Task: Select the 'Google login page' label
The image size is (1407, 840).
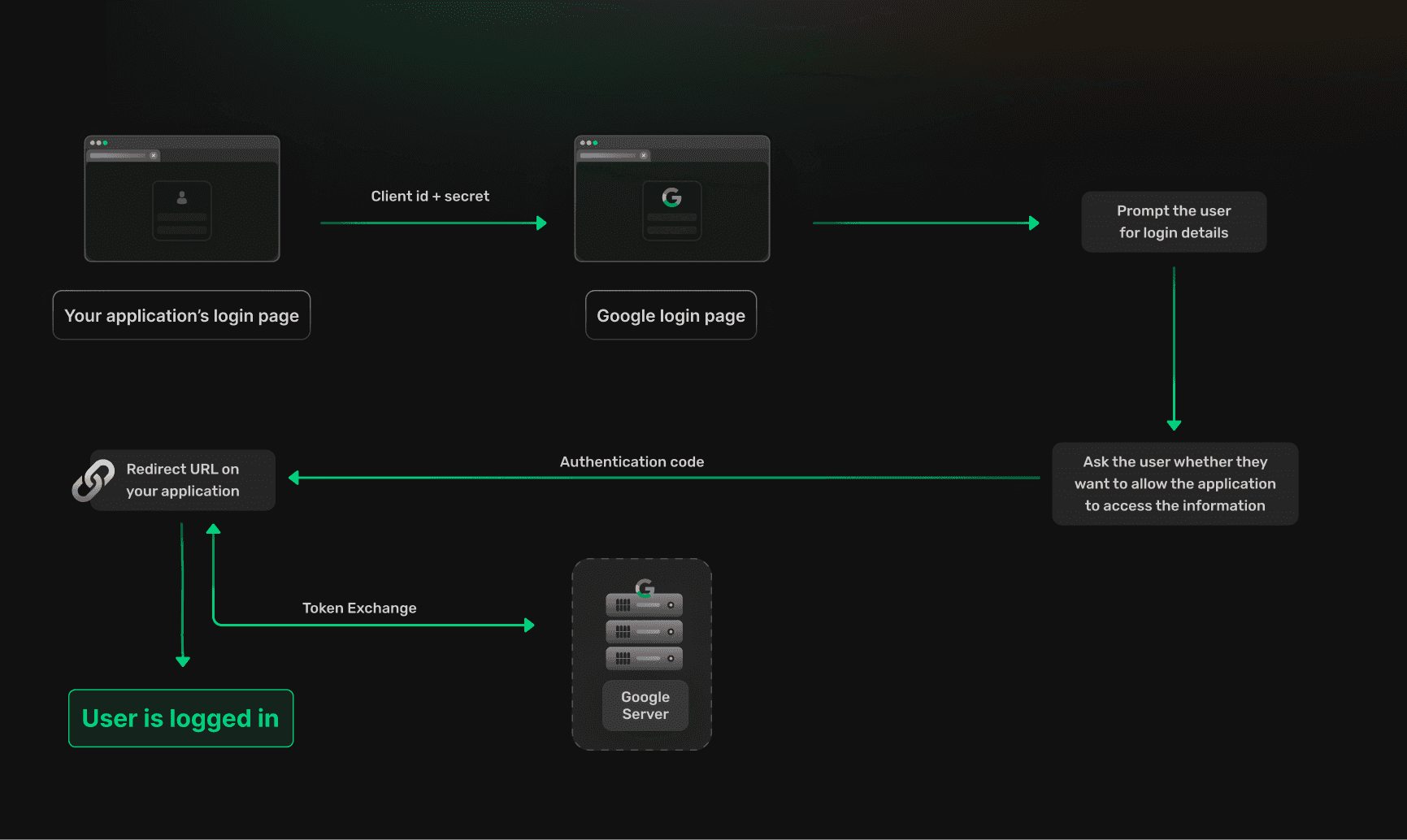Action: pyautogui.click(x=671, y=315)
